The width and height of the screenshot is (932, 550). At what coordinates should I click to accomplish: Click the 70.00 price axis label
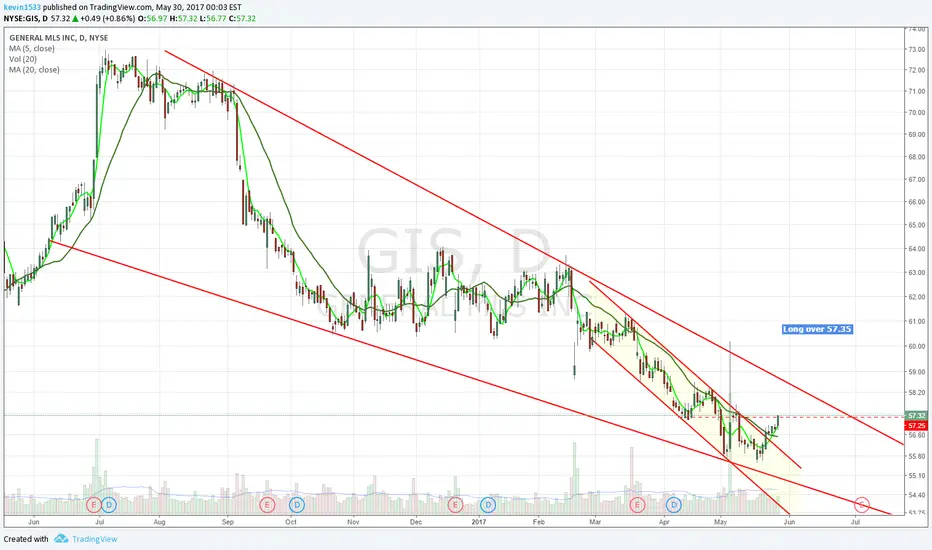pyautogui.click(x=917, y=112)
